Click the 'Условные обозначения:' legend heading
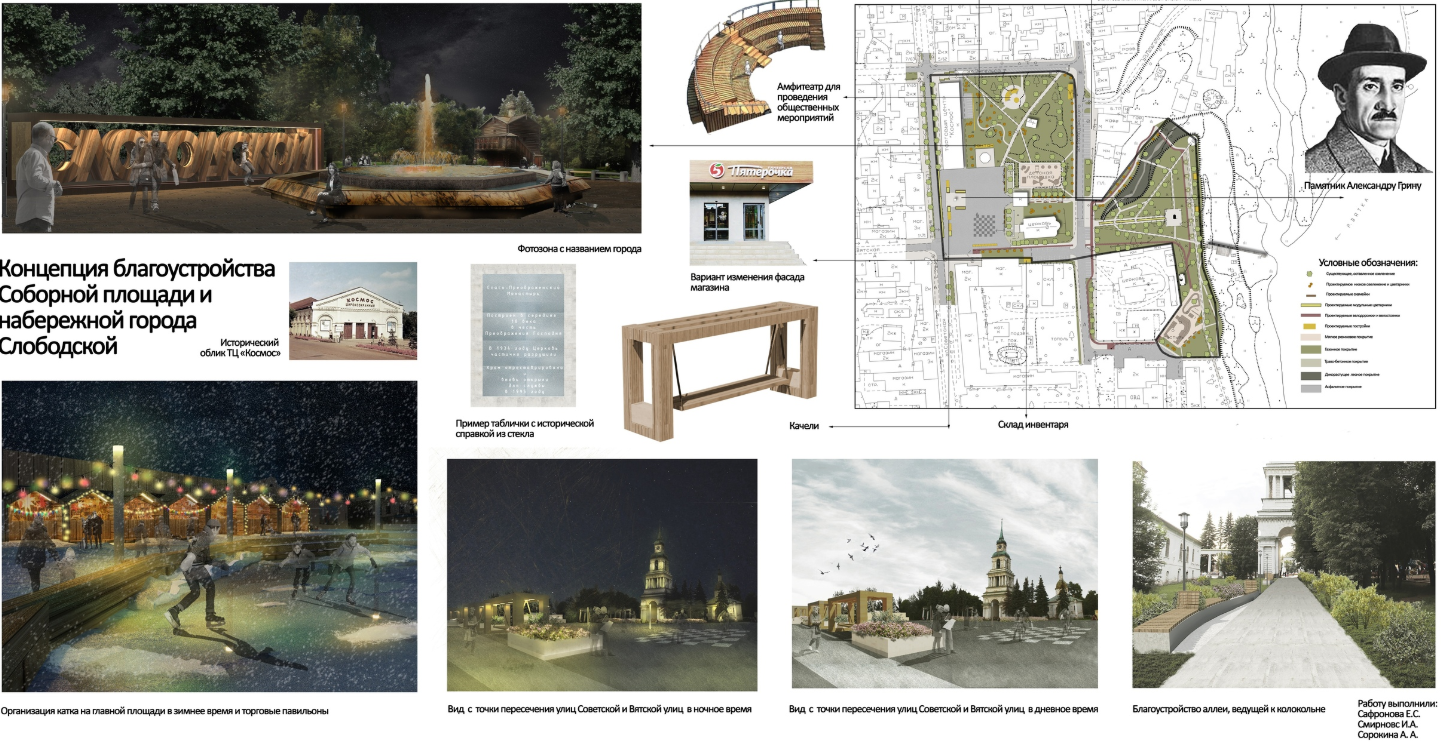Image resolution: width=1441 pixels, height=751 pixels. 1368,263
